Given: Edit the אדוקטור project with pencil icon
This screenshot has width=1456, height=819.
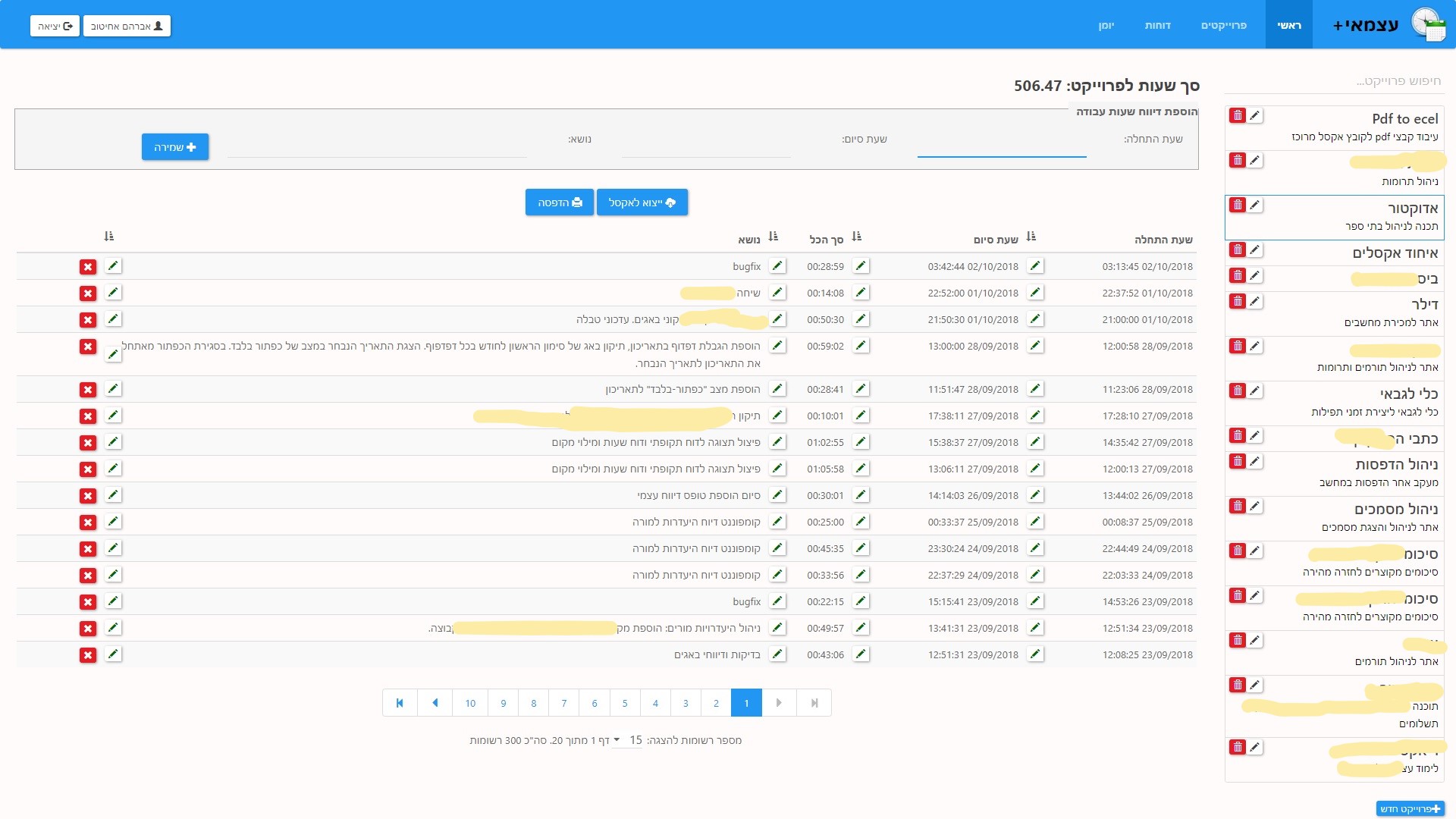Looking at the screenshot, I should [1255, 205].
